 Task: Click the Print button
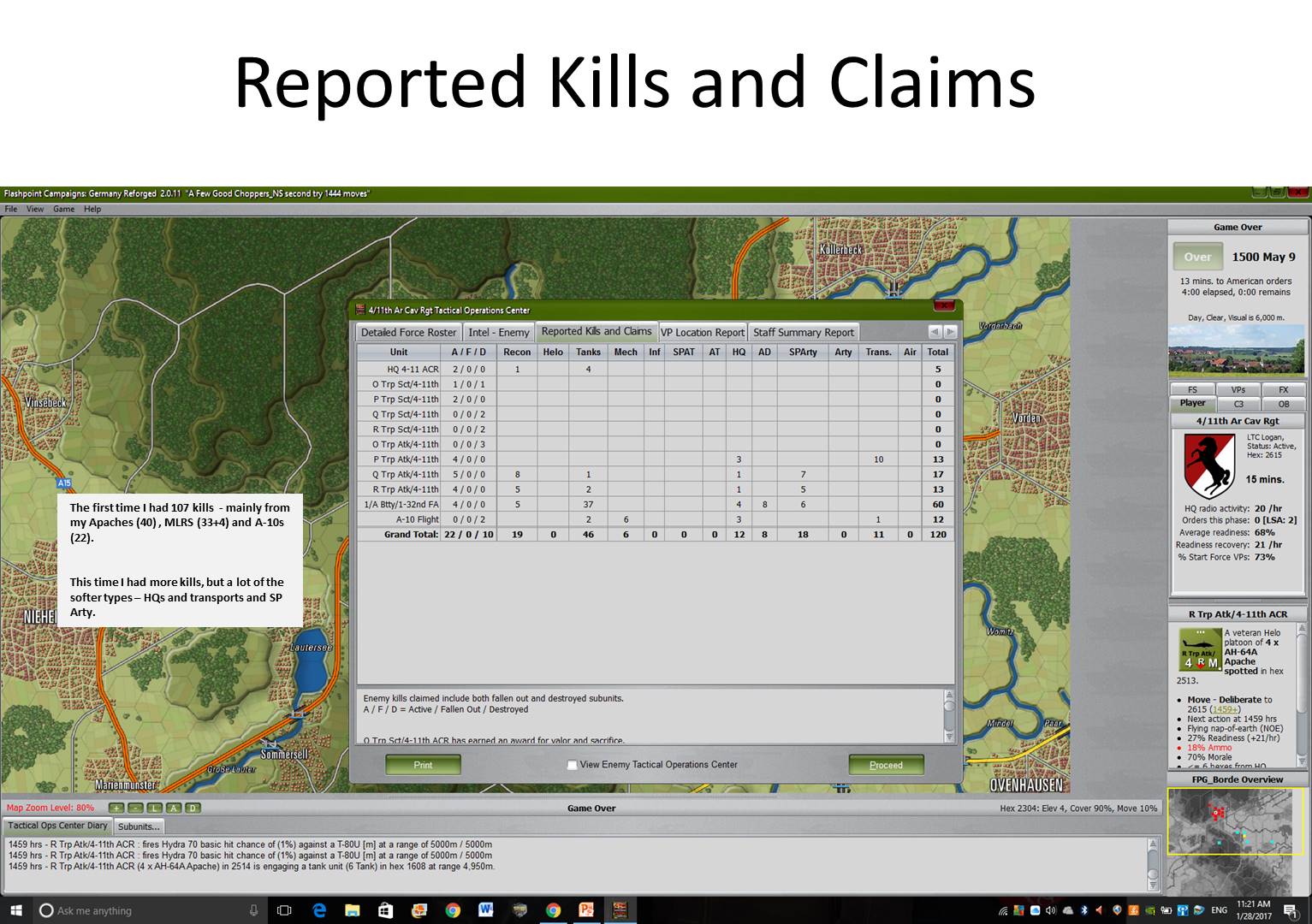423,765
